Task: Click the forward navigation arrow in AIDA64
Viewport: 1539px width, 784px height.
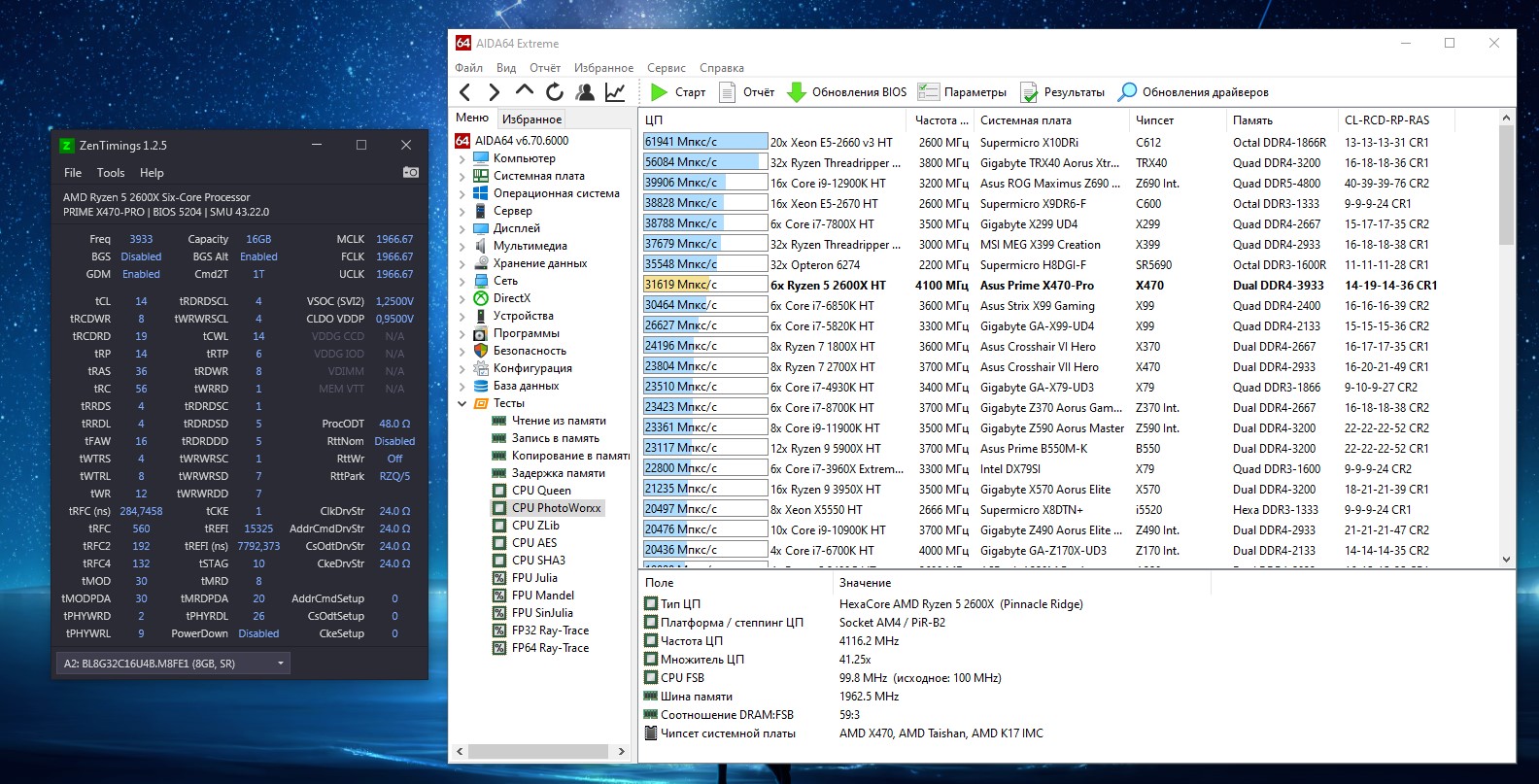Action: [x=495, y=92]
